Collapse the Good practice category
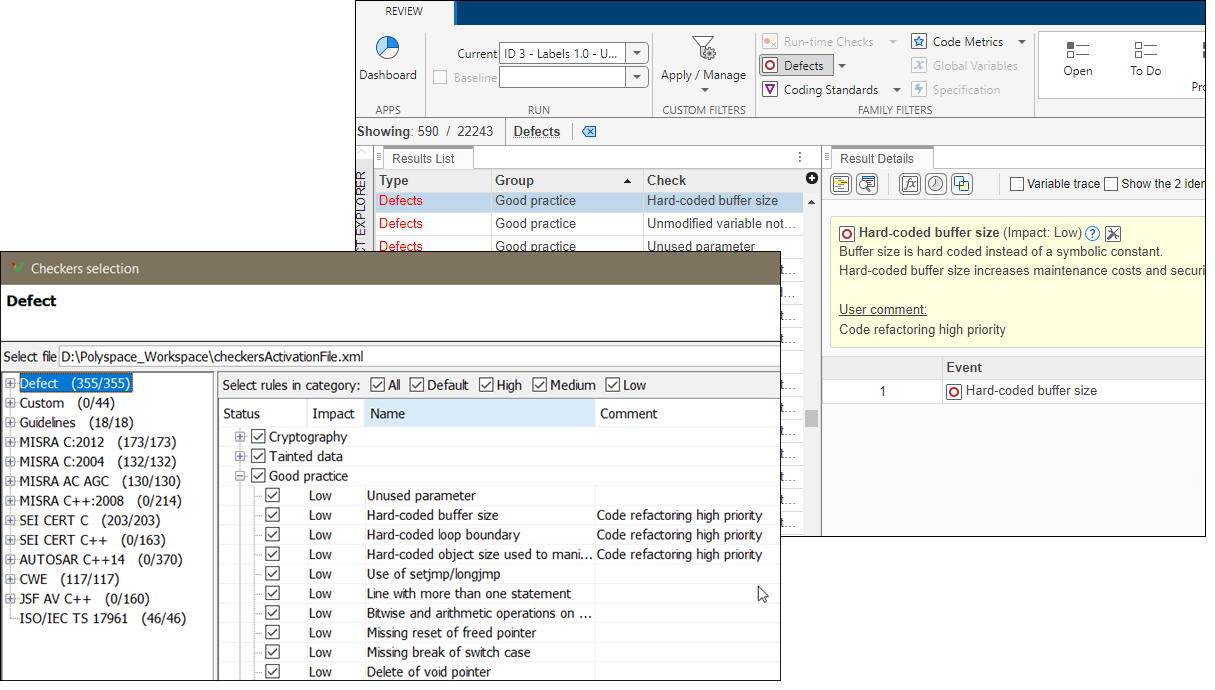The height and width of the screenshot is (690, 1215). [240, 476]
